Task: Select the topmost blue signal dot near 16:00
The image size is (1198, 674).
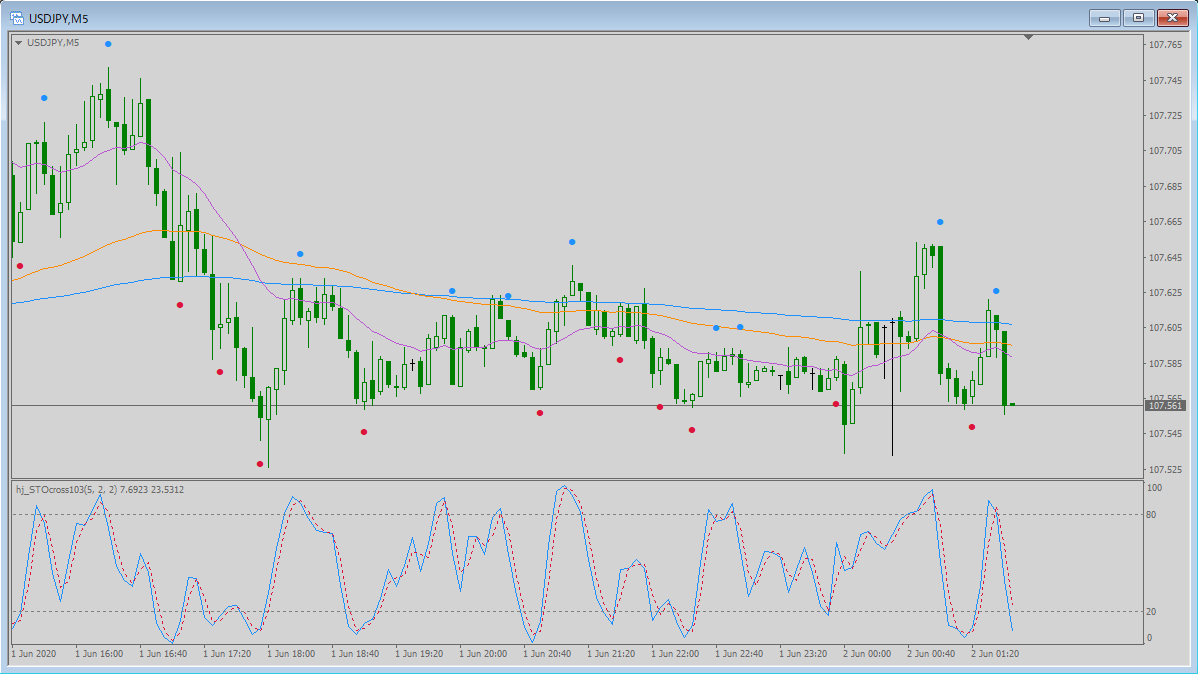Action: 108,44
